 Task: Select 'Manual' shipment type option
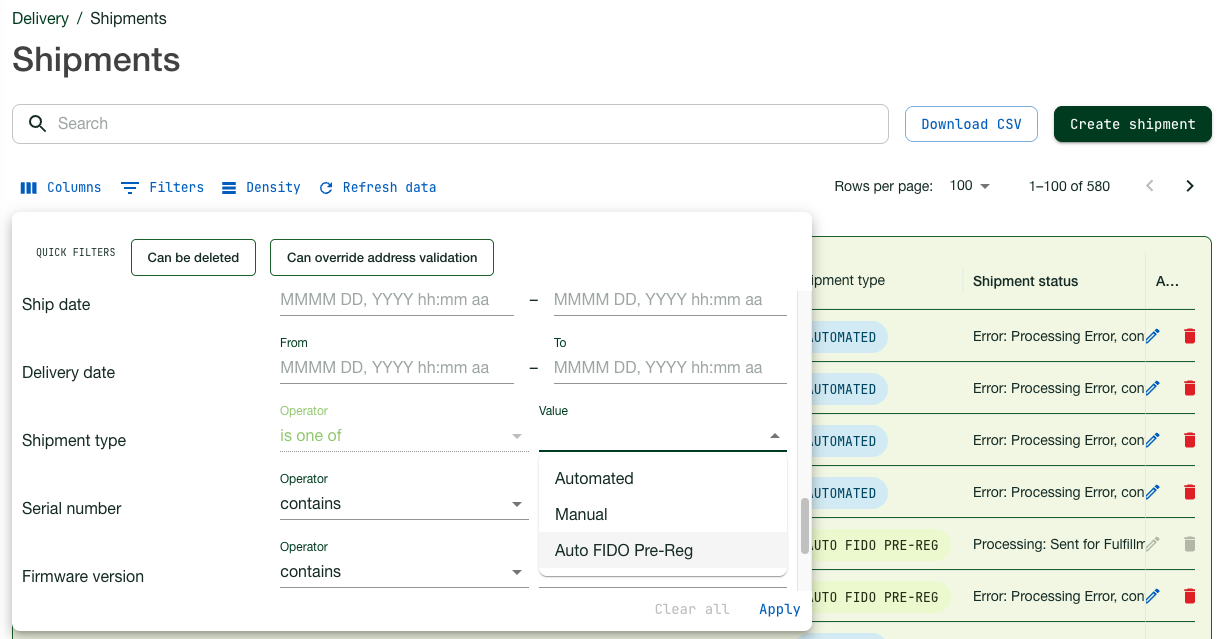click(581, 515)
